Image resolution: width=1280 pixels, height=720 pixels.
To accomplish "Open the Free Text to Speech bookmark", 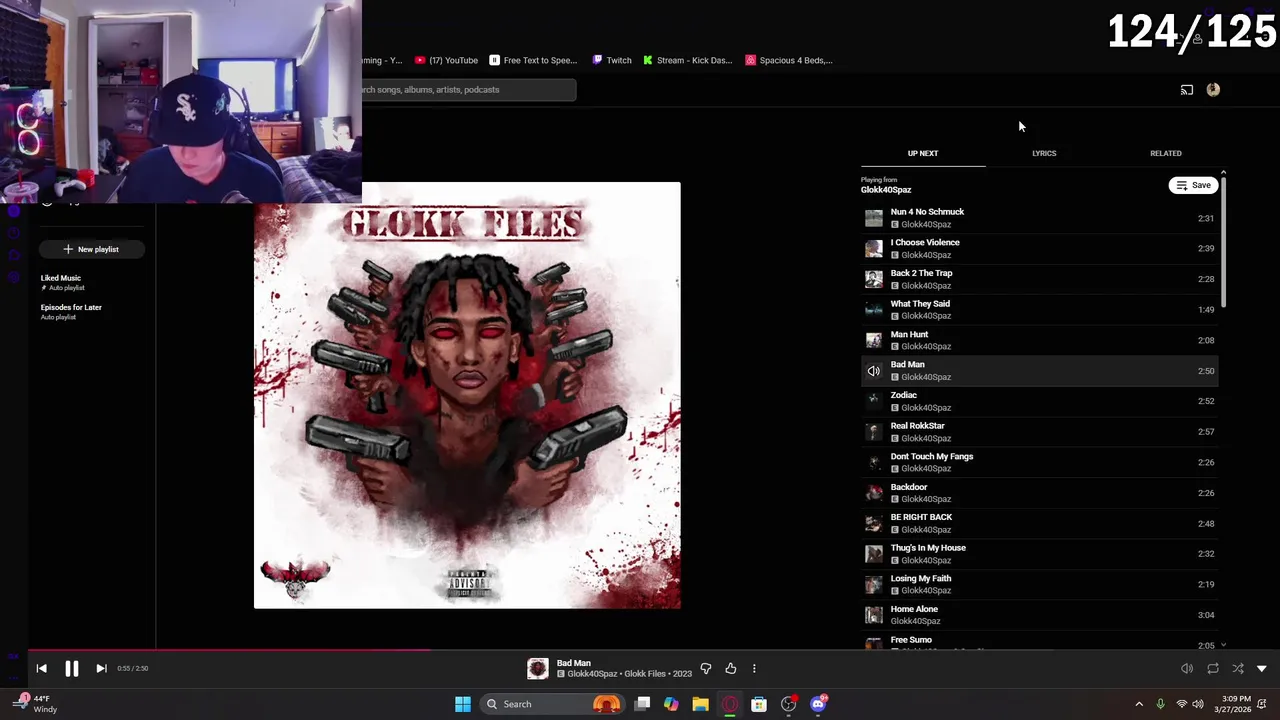I will pyautogui.click(x=533, y=60).
